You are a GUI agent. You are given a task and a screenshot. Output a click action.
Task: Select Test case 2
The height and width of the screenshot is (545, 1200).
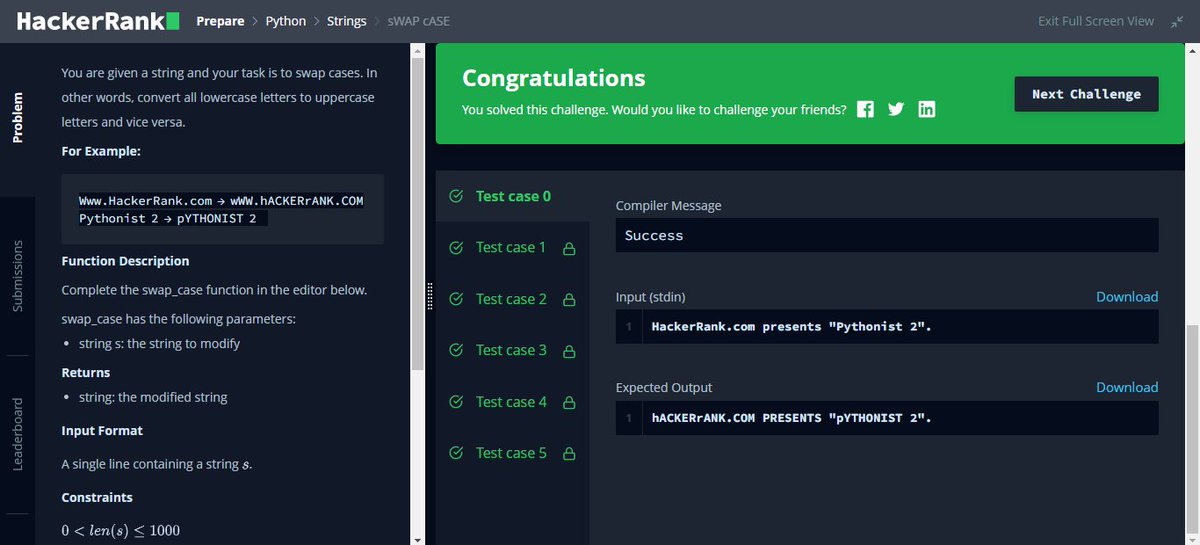511,299
